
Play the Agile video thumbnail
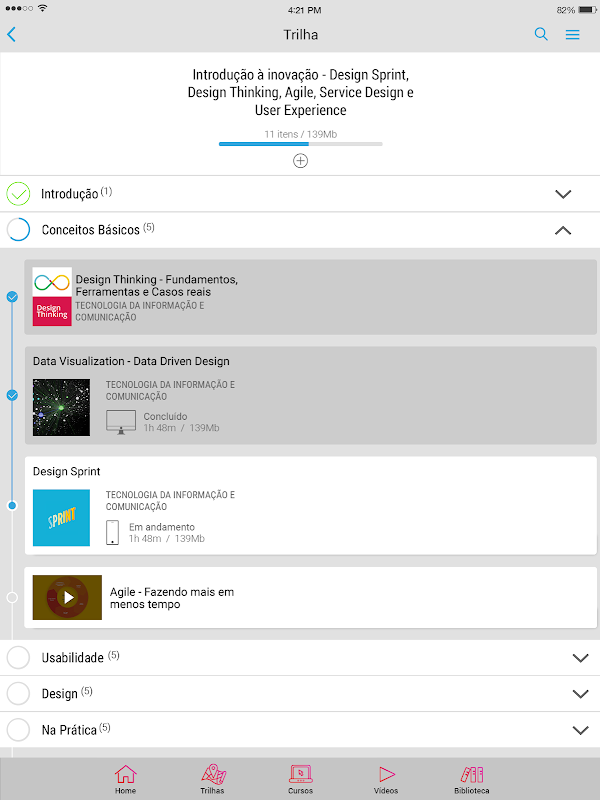coord(67,598)
